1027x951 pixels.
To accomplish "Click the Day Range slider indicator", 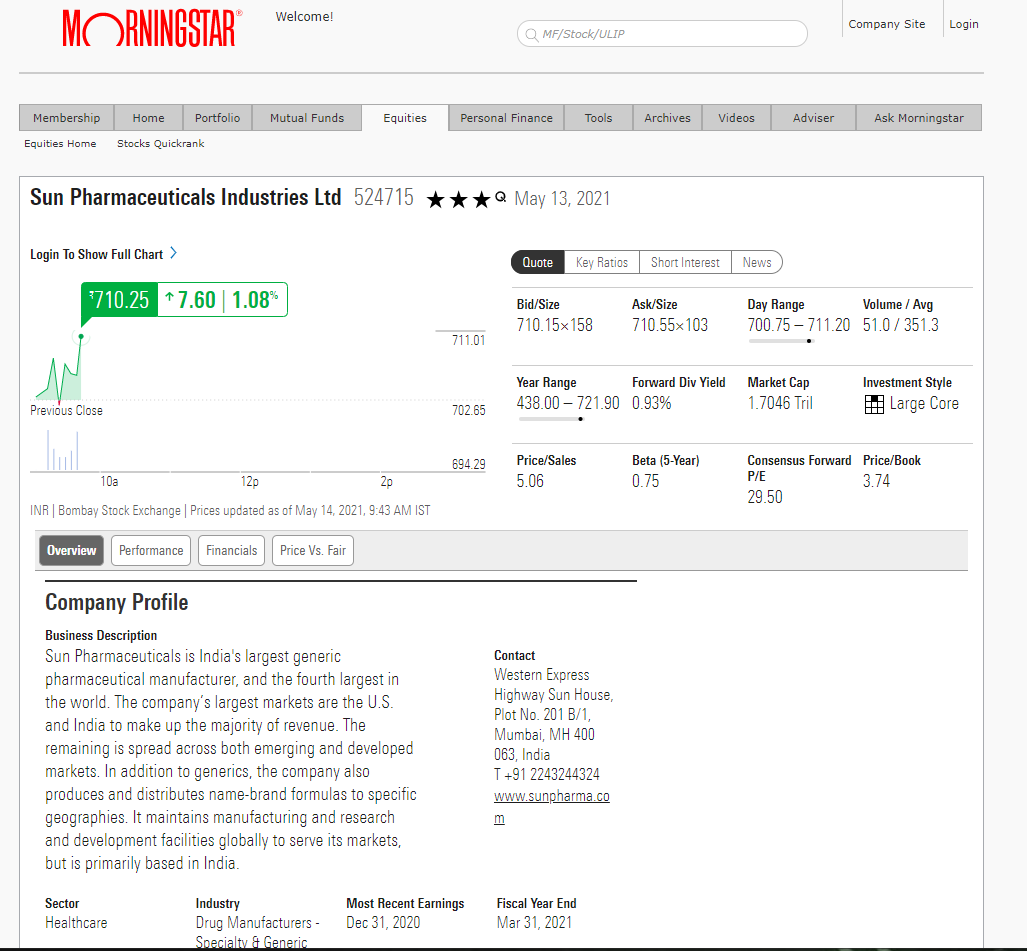I will pyautogui.click(x=809, y=341).
